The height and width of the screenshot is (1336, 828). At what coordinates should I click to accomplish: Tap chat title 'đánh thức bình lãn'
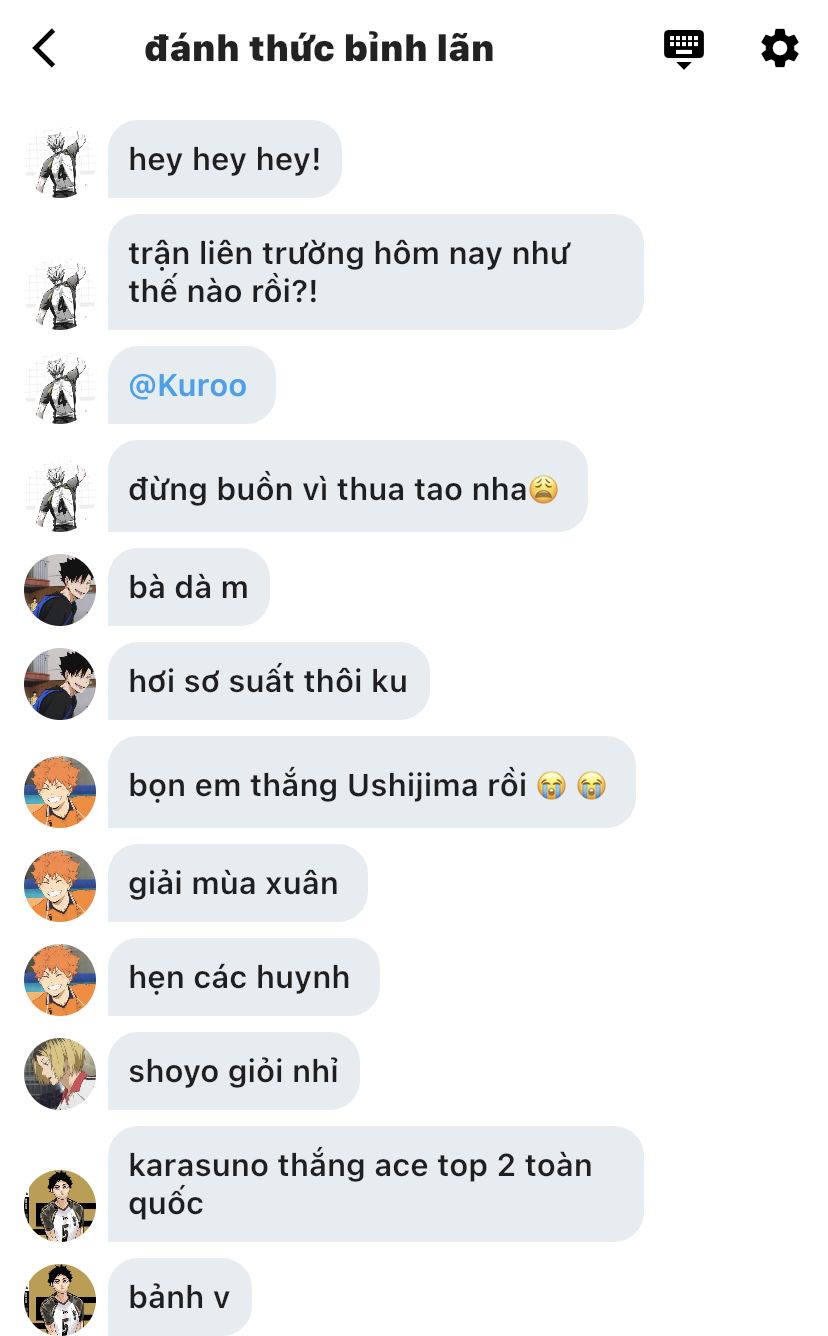coord(319,48)
